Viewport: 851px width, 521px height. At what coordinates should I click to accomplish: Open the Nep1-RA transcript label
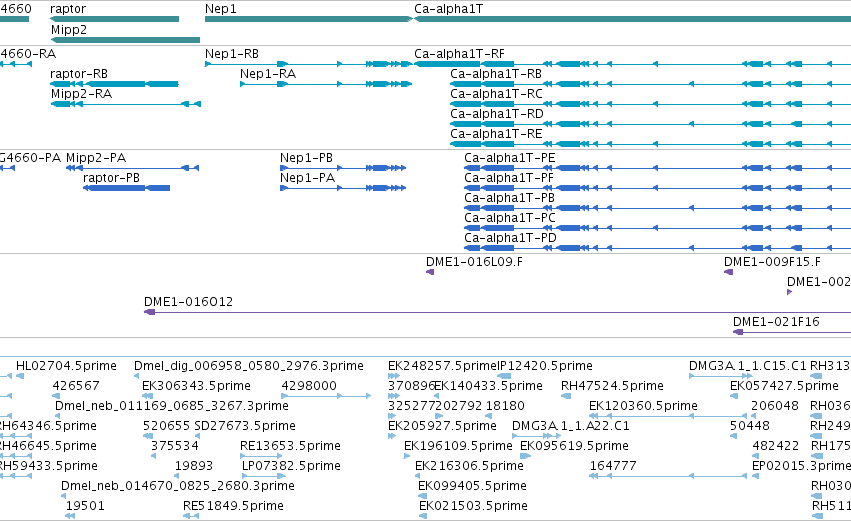pyautogui.click(x=268, y=74)
